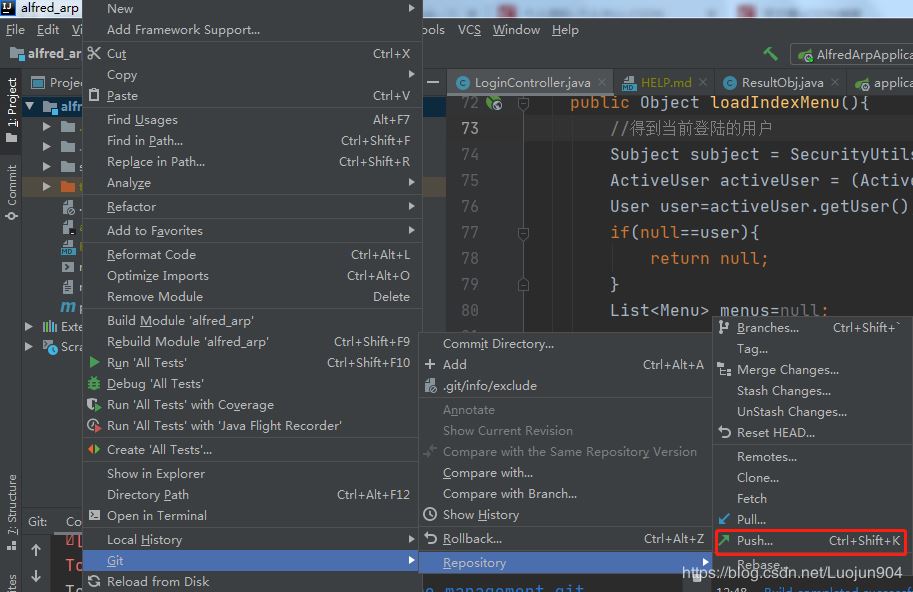Click the Show History clock icon
This screenshot has width=913, height=592.
(x=431, y=515)
